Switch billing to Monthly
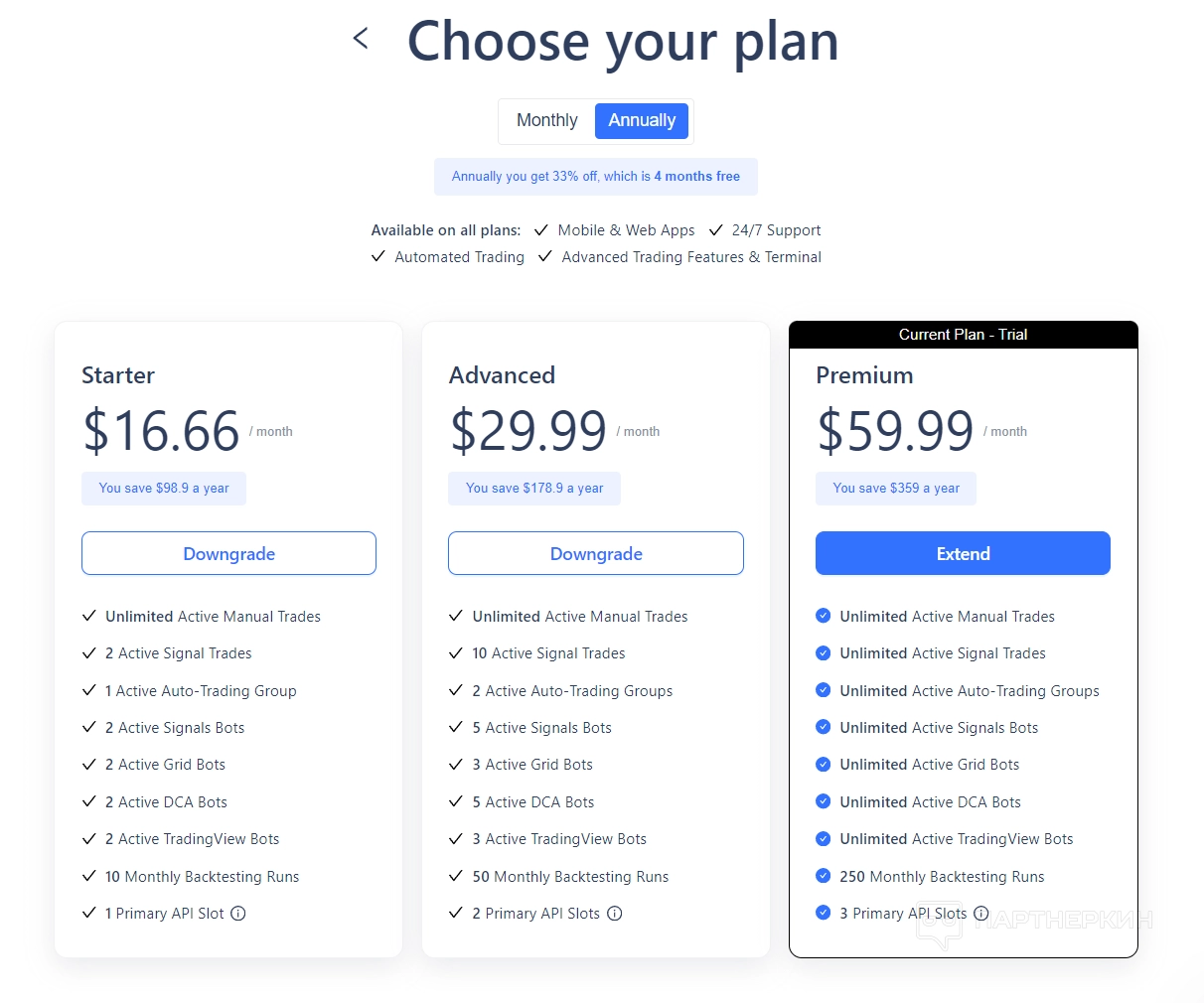1204x1003 pixels. point(546,120)
